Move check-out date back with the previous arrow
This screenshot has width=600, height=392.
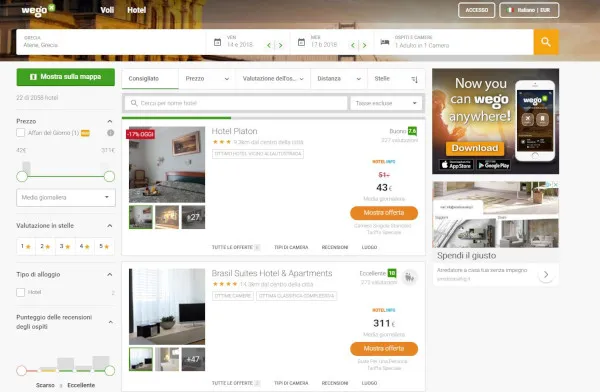pyautogui.click(x=353, y=45)
